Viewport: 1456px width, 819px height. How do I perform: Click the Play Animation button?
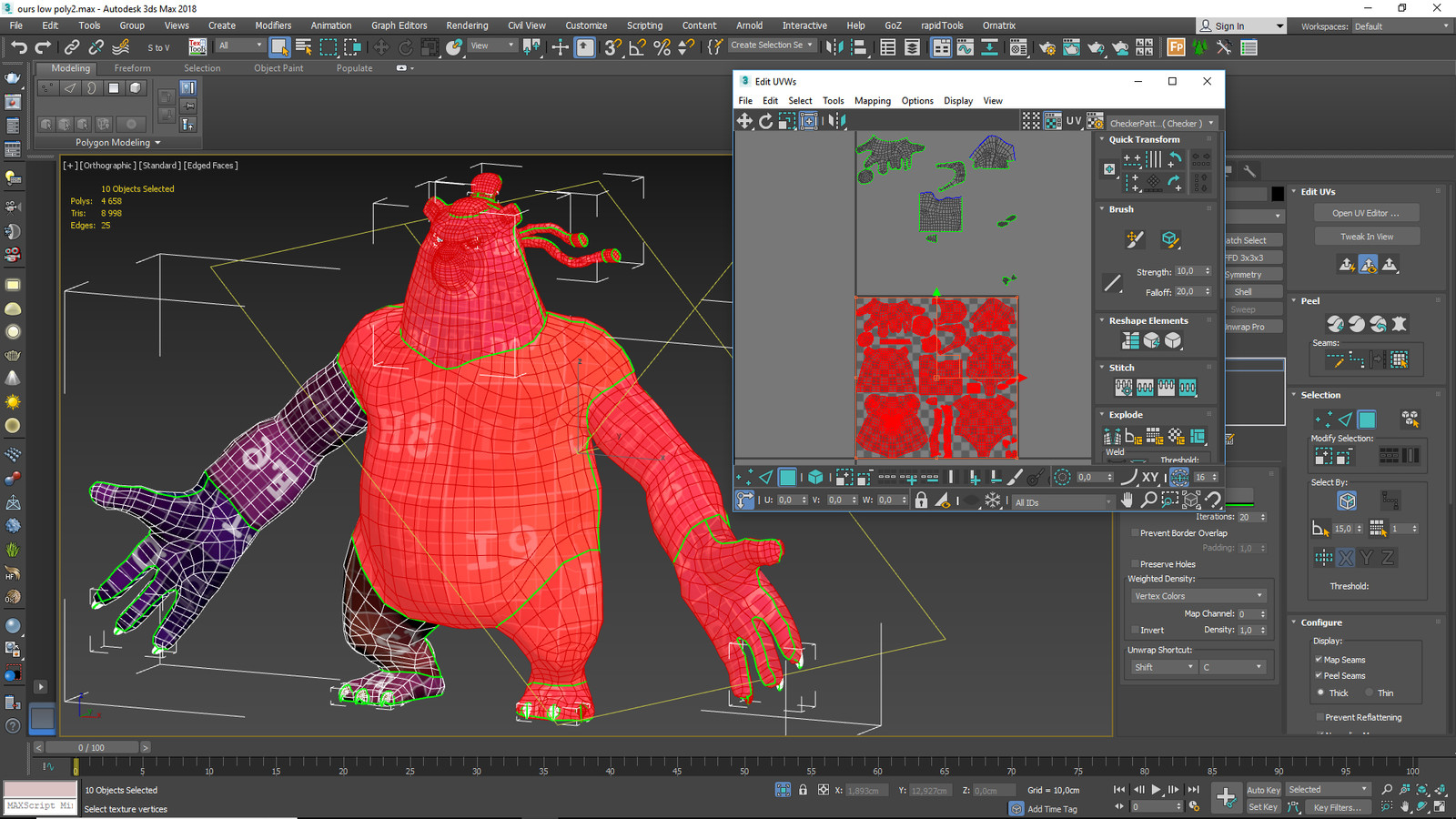[x=1156, y=790]
